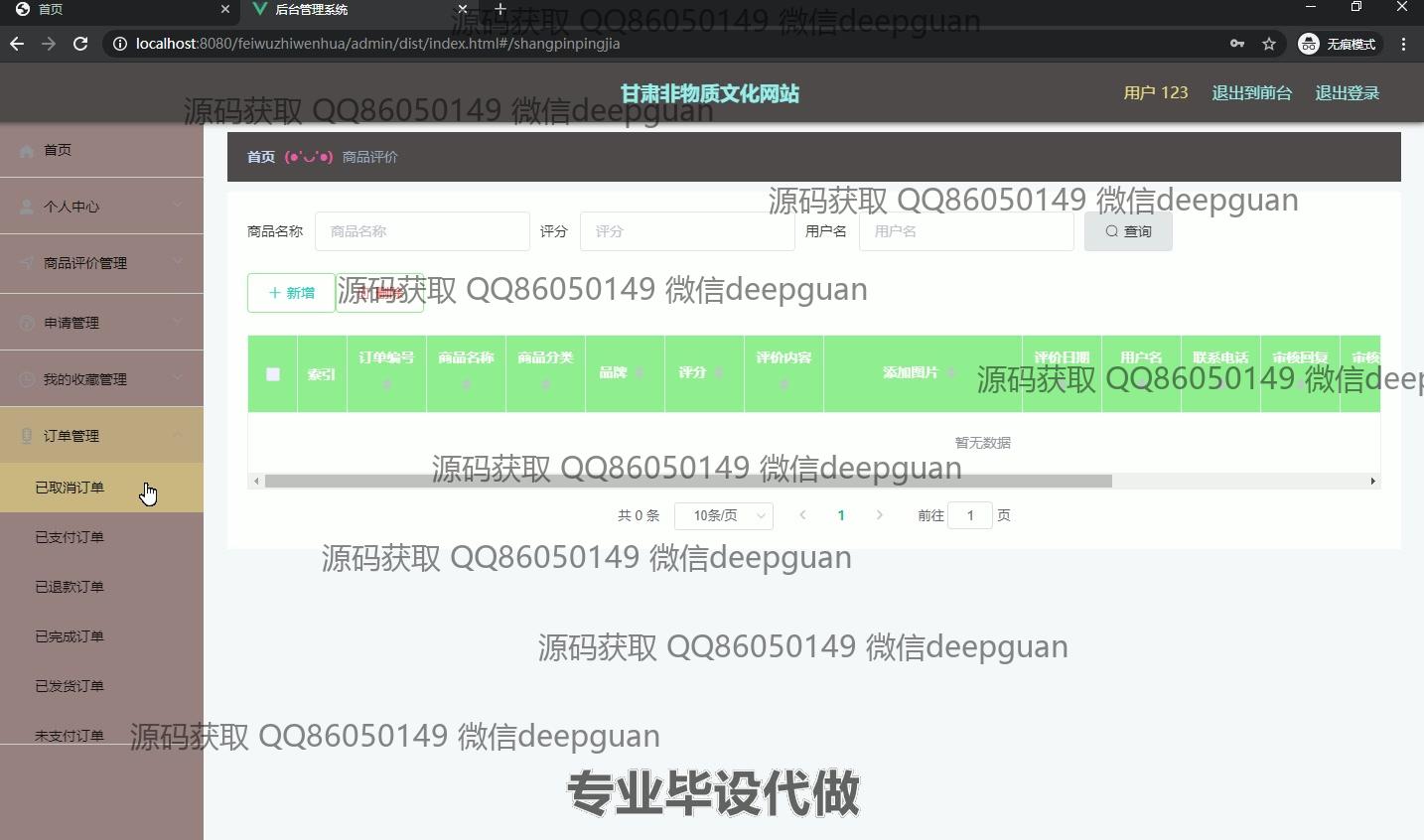Open 已完成订单 submenu item
1424x840 pixels.
pyautogui.click(x=101, y=636)
